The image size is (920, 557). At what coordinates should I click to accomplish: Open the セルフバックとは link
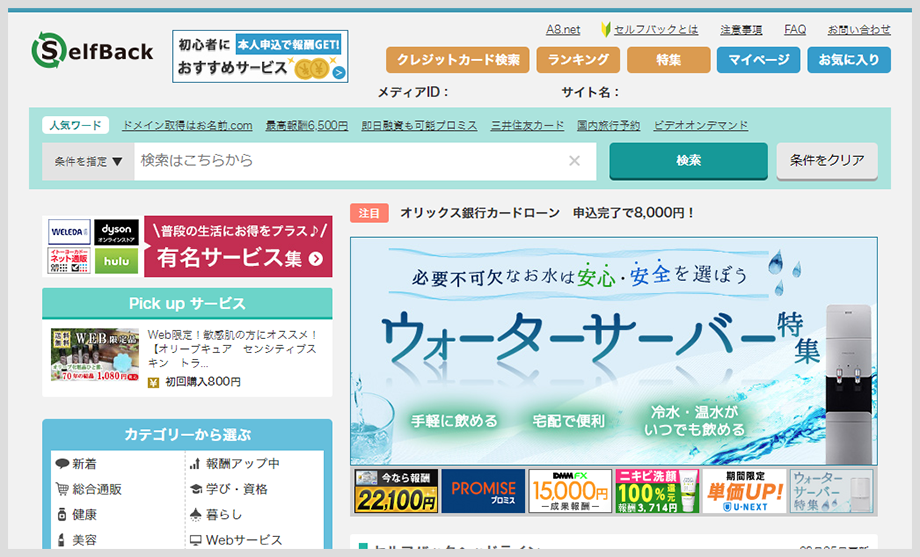(x=656, y=29)
